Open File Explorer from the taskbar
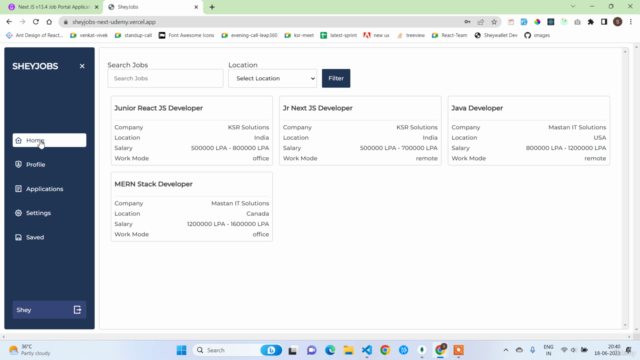Viewport: 640px width, 360px height. [x=348, y=350]
